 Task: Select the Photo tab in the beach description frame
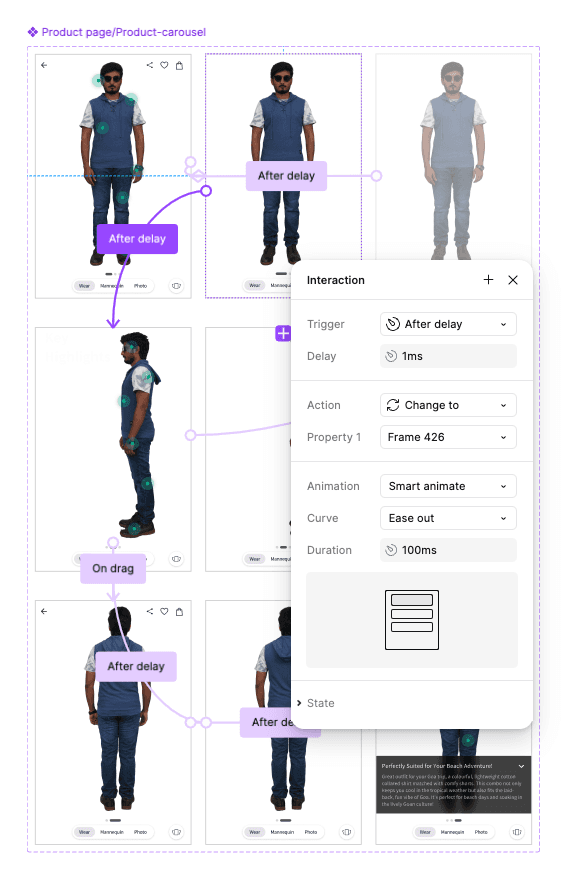coord(481,832)
